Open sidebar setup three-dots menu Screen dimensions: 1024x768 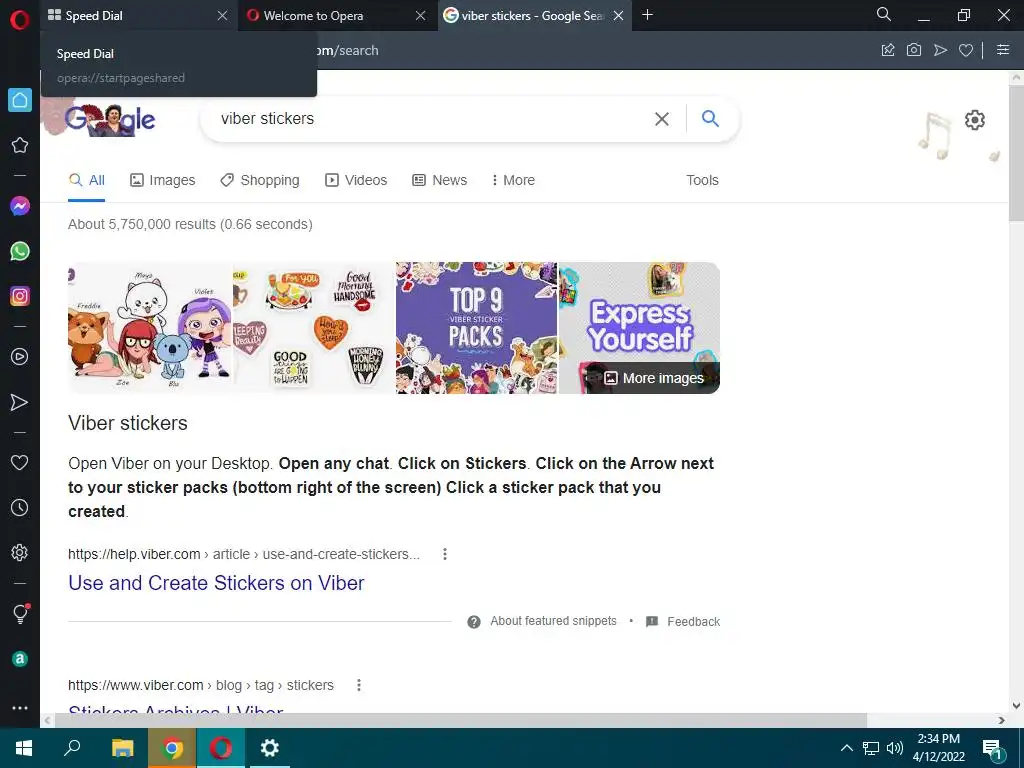click(x=20, y=708)
